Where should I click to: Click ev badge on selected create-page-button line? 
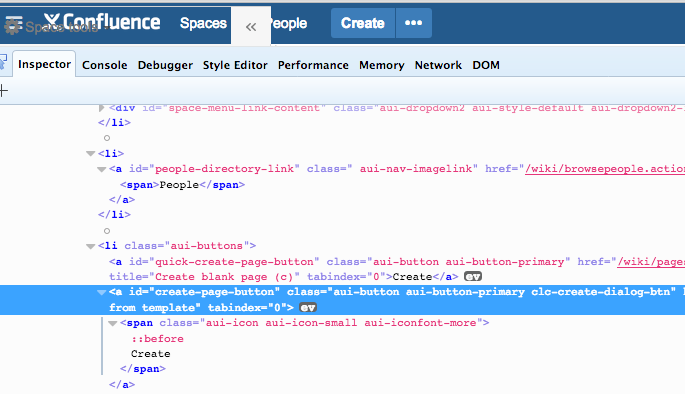(308, 308)
